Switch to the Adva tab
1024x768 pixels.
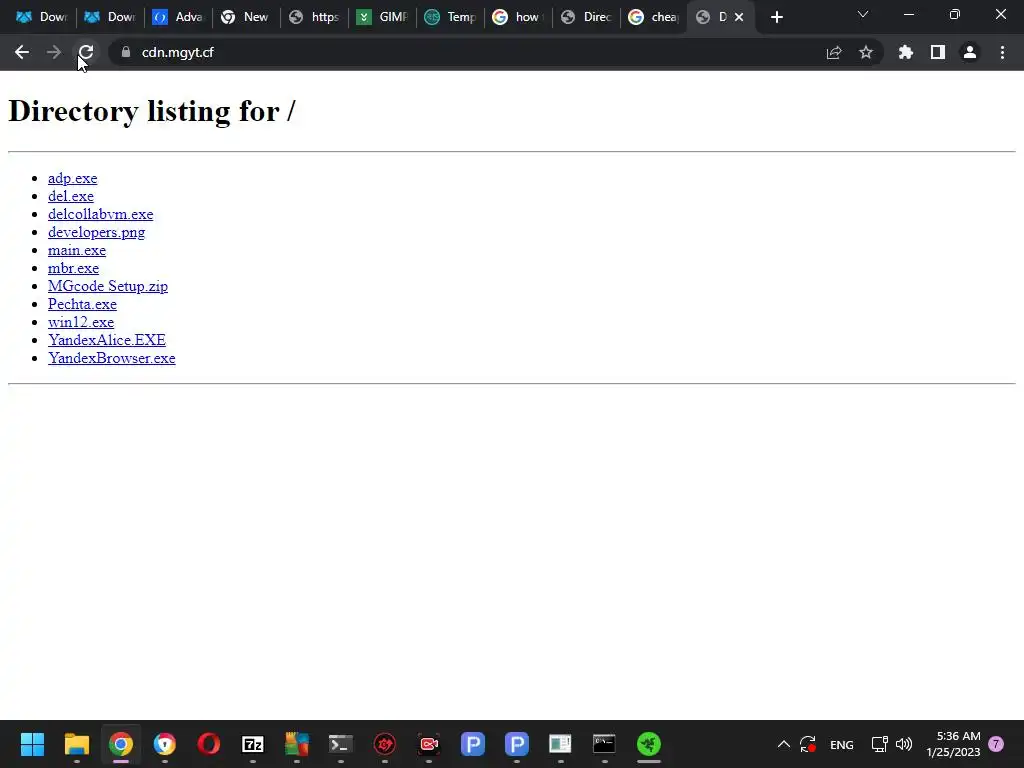coord(177,17)
